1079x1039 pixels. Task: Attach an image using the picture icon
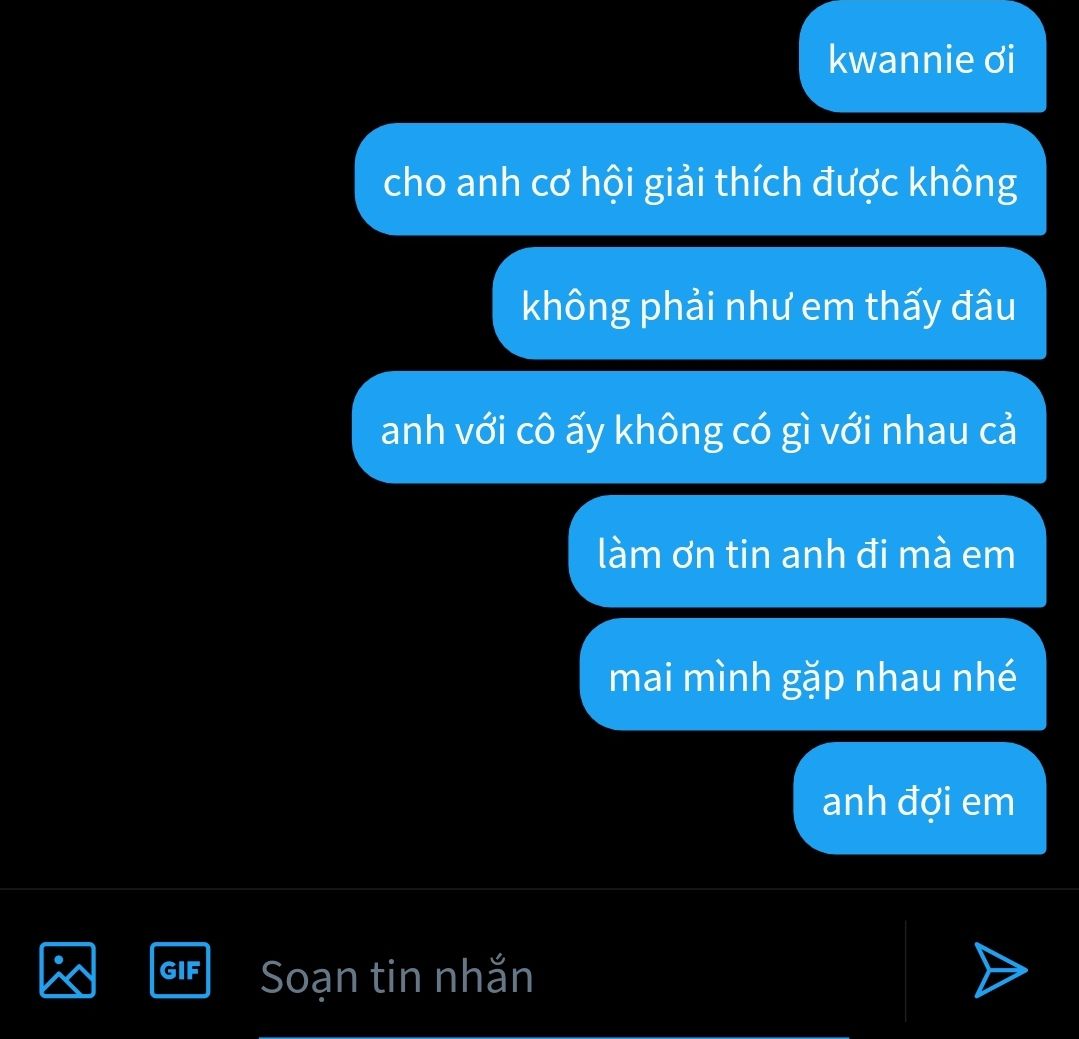point(67,970)
